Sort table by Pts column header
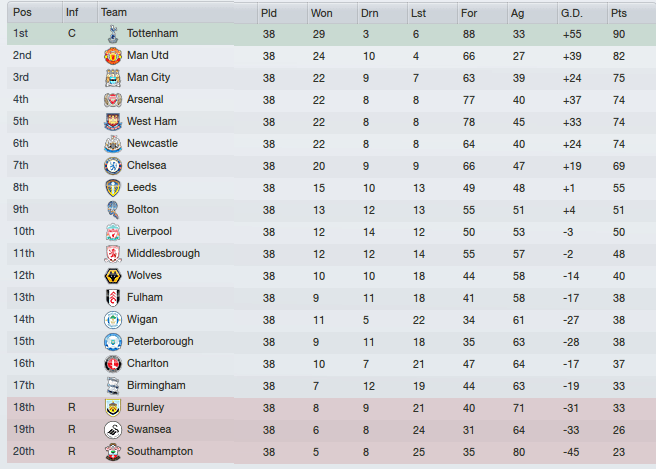The height and width of the screenshot is (469, 656). [x=620, y=13]
